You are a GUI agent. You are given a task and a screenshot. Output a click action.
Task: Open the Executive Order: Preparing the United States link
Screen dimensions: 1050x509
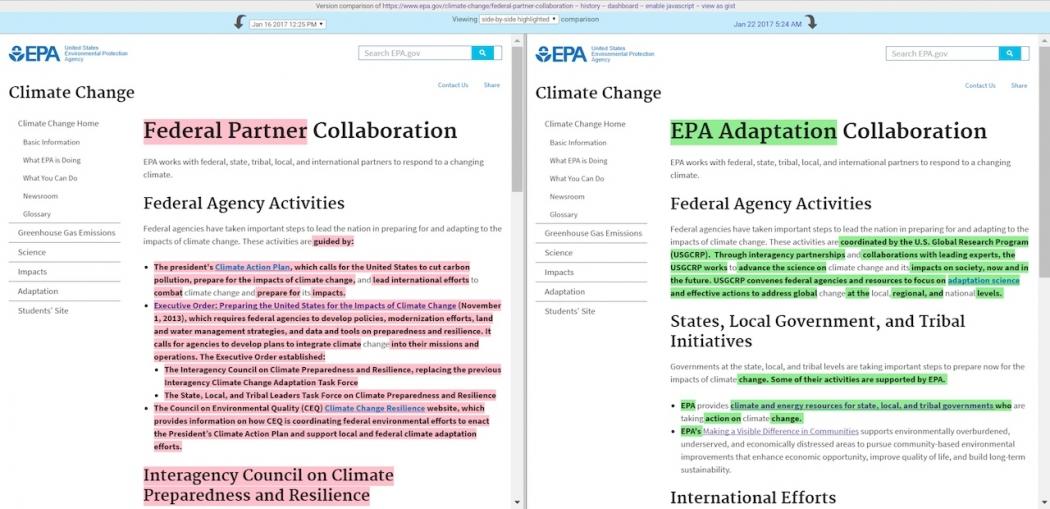[305, 305]
